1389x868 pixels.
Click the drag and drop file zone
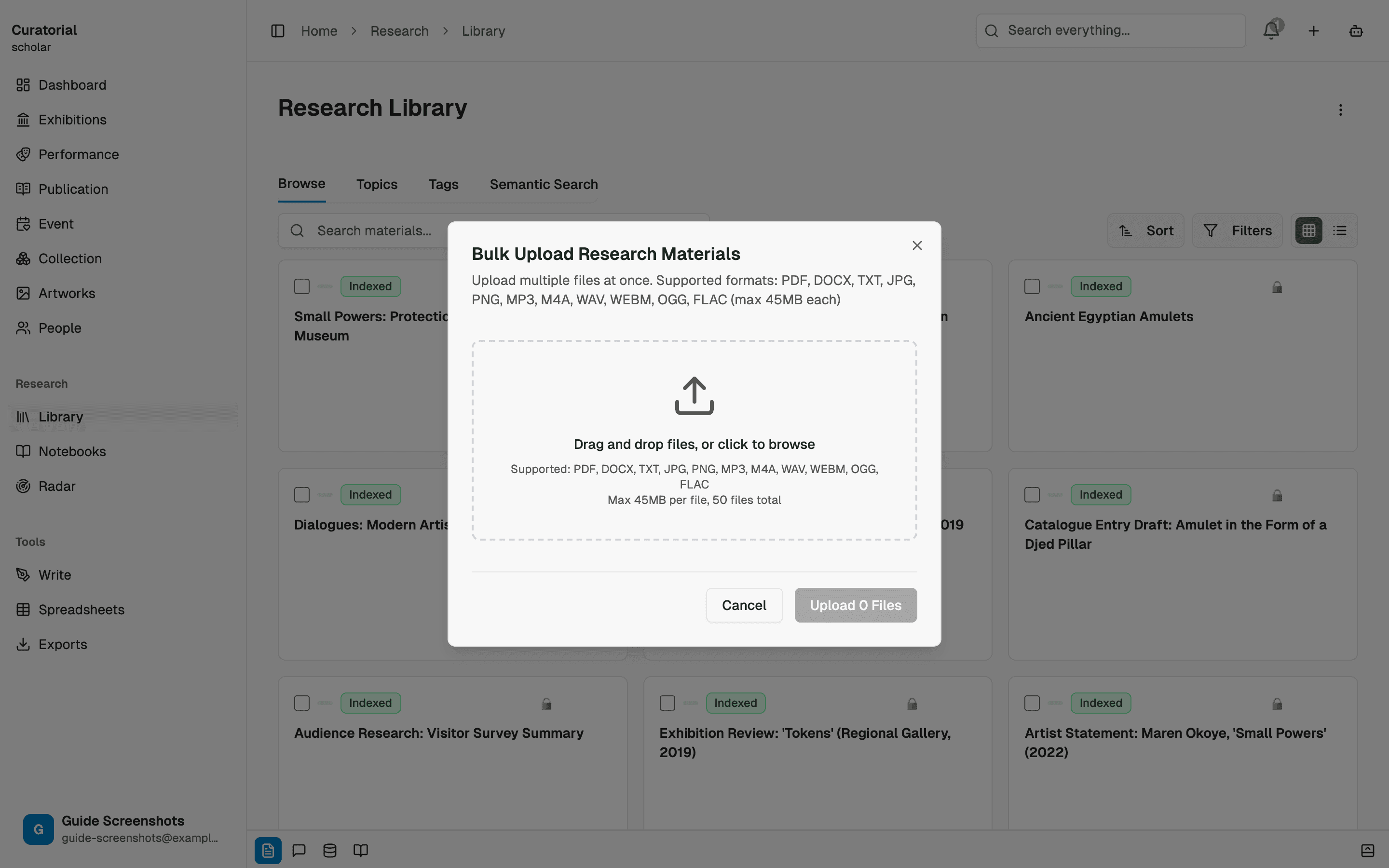[694, 440]
